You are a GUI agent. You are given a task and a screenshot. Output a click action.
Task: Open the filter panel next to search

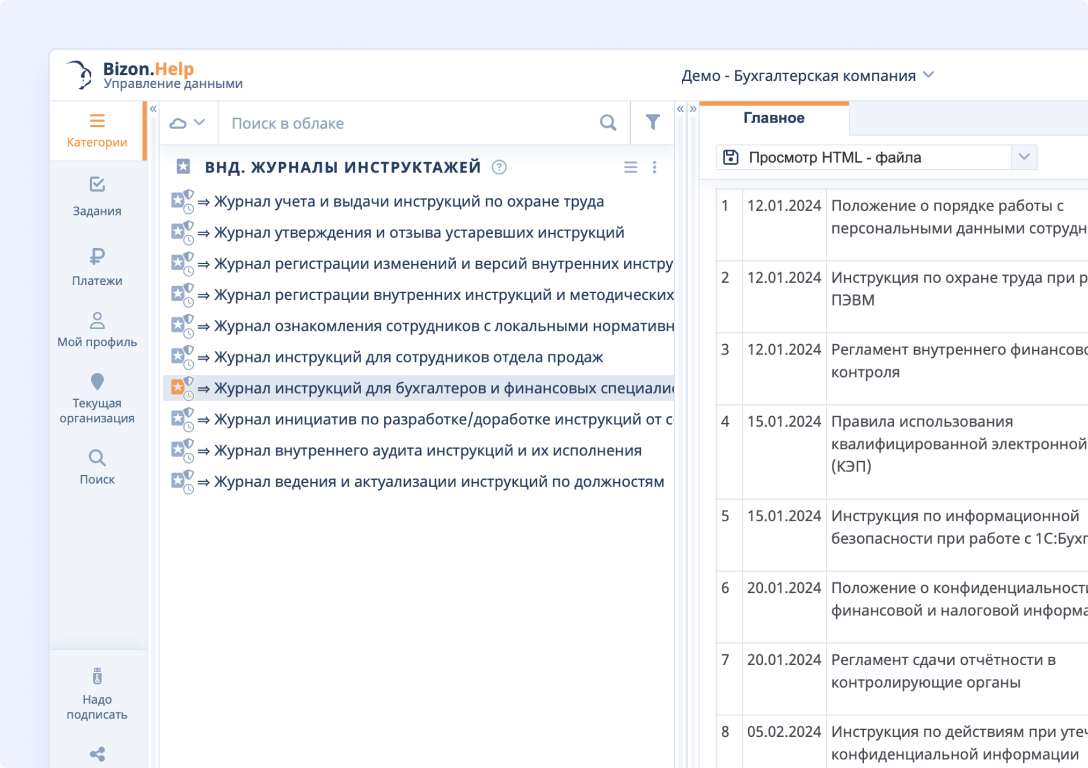653,121
